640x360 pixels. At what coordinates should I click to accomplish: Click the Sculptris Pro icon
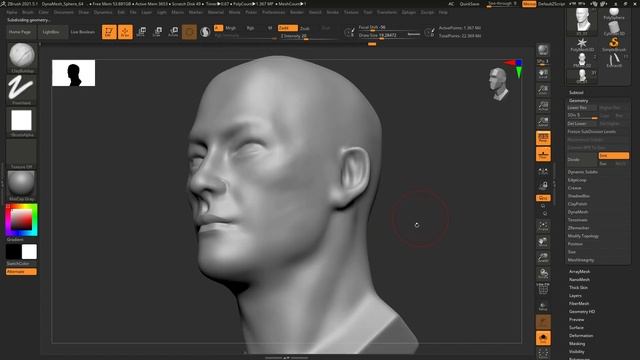coord(205,32)
